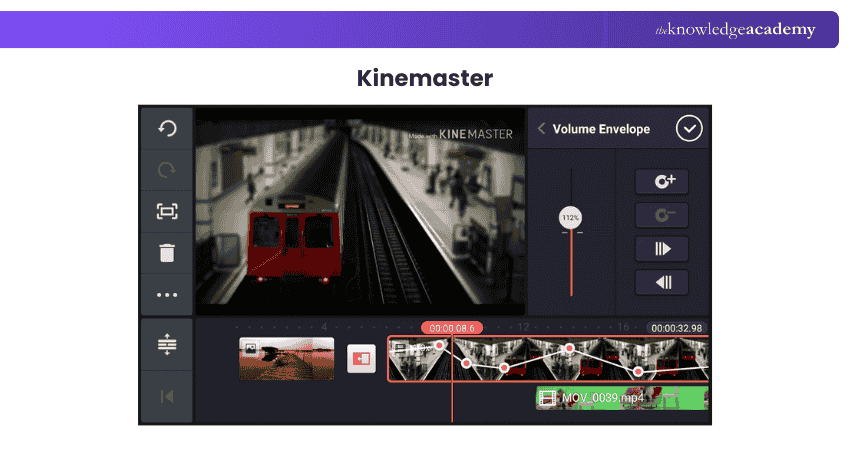Open the three-dot more options menu

(167, 295)
